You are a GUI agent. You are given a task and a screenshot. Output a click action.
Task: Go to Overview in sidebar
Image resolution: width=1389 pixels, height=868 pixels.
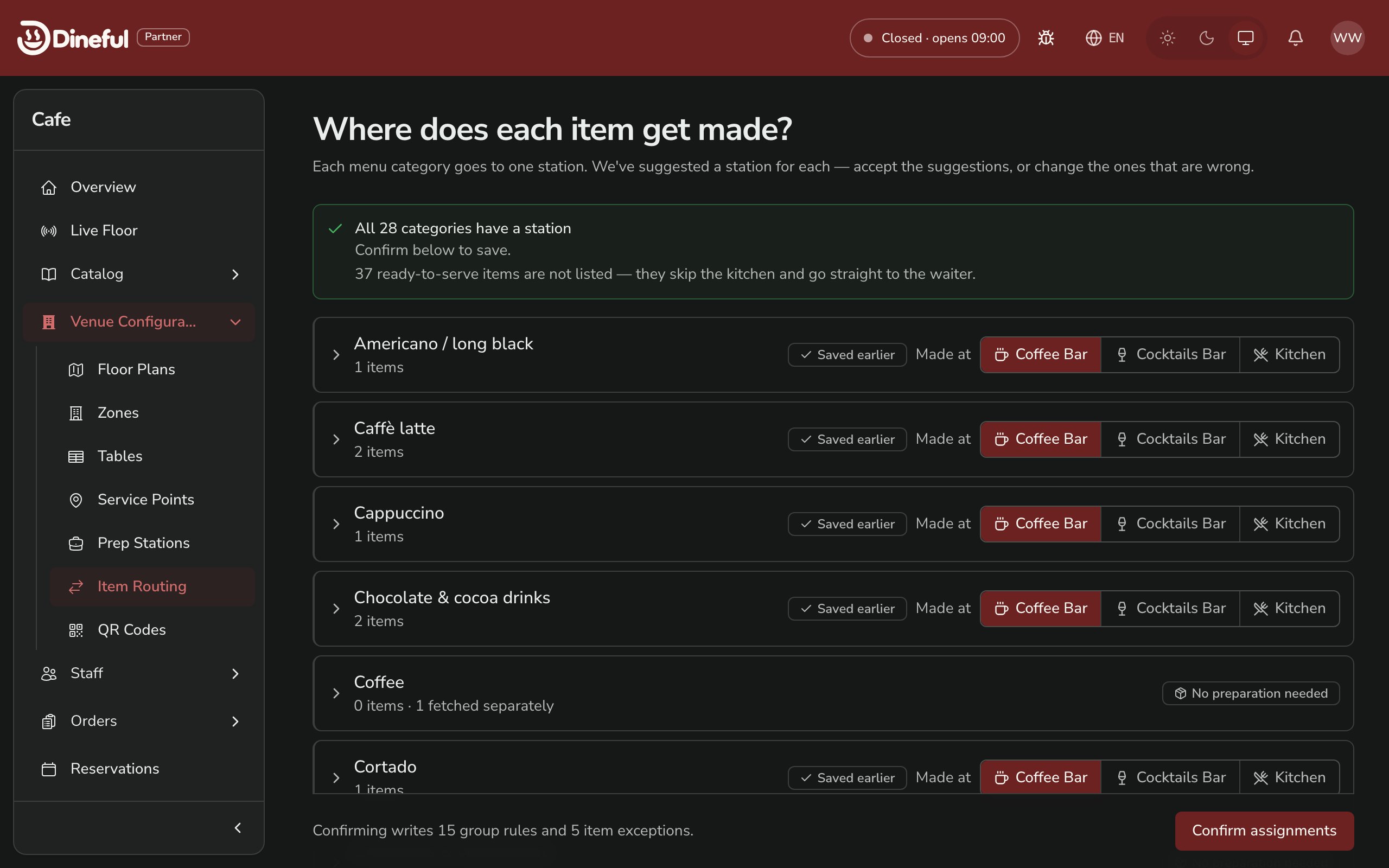coord(139,187)
